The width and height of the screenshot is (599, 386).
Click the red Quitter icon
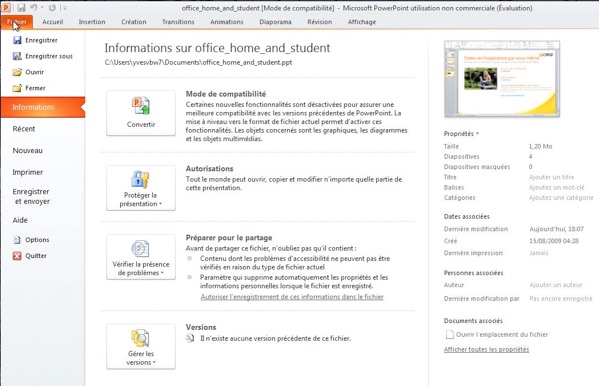(17, 256)
